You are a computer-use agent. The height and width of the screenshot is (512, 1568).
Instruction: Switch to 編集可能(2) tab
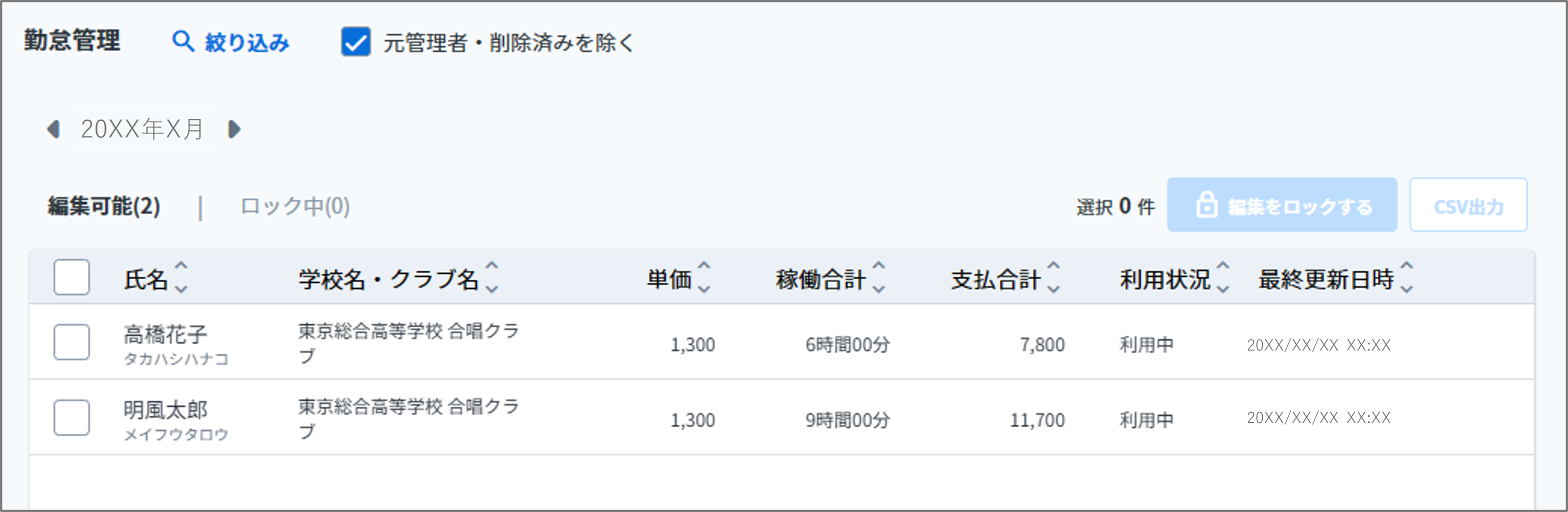pos(104,207)
